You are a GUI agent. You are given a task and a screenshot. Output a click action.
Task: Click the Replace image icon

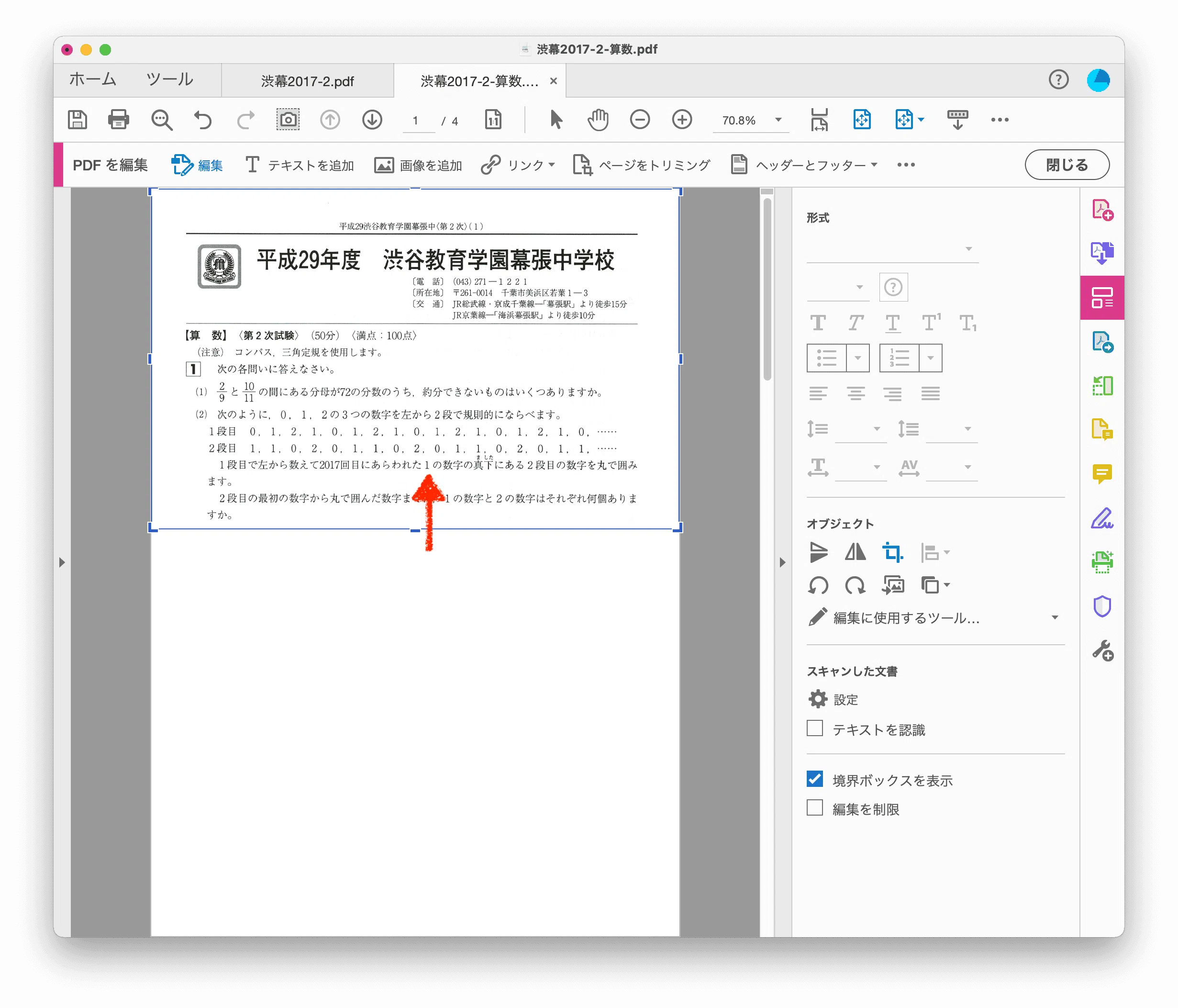click(893, 585)
